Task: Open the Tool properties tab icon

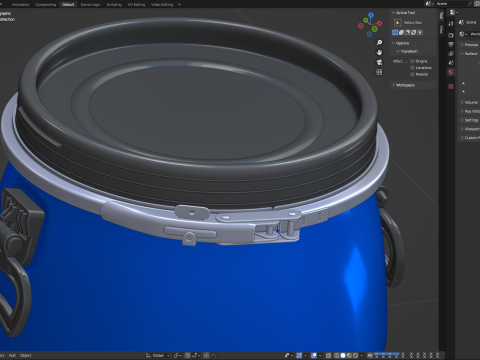Action: pyautogui.click(x=451, y=24)
